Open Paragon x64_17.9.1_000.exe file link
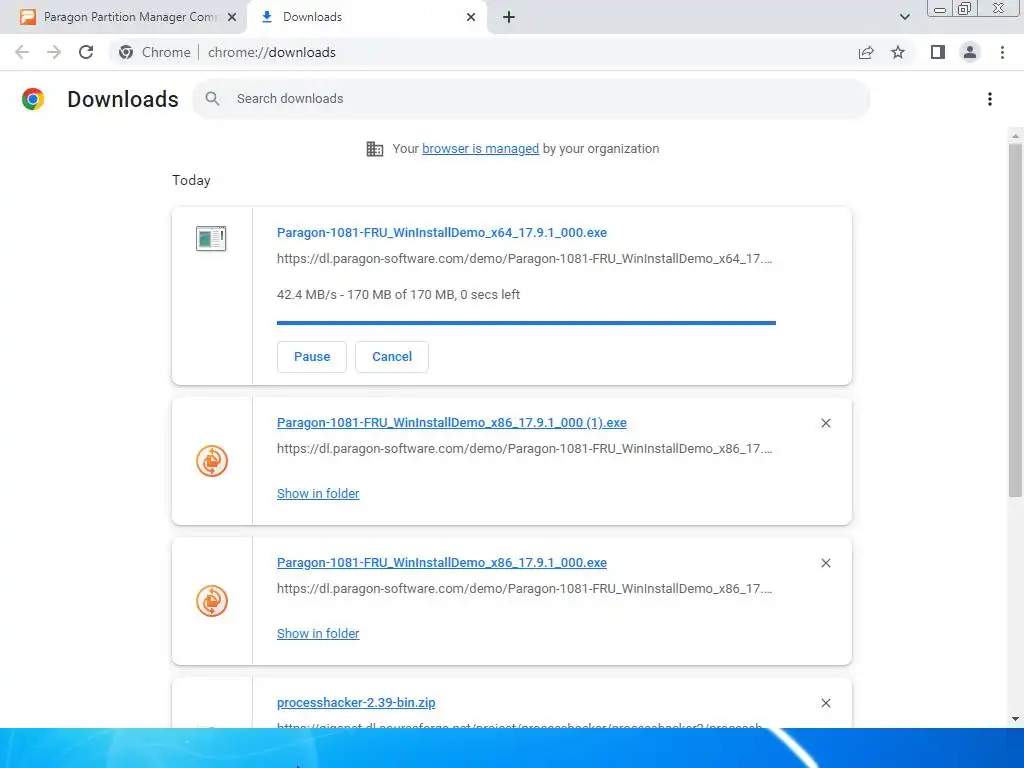Viewport: 1024px width, 768px height. [441, 232]
